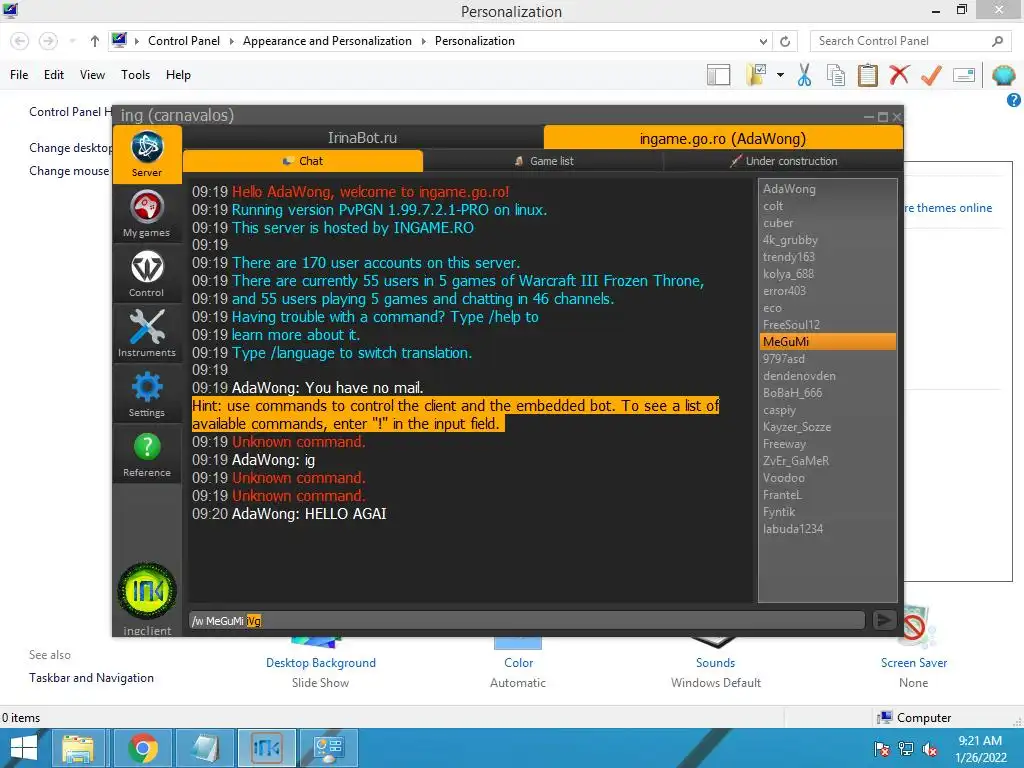Click the themes online link

(948, 208)
